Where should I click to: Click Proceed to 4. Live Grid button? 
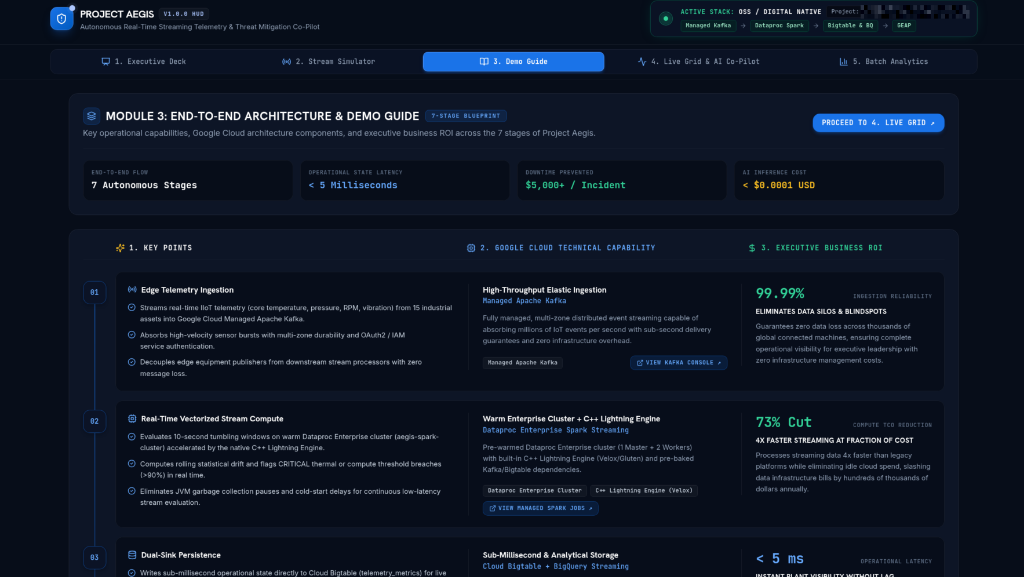(878, 123)
